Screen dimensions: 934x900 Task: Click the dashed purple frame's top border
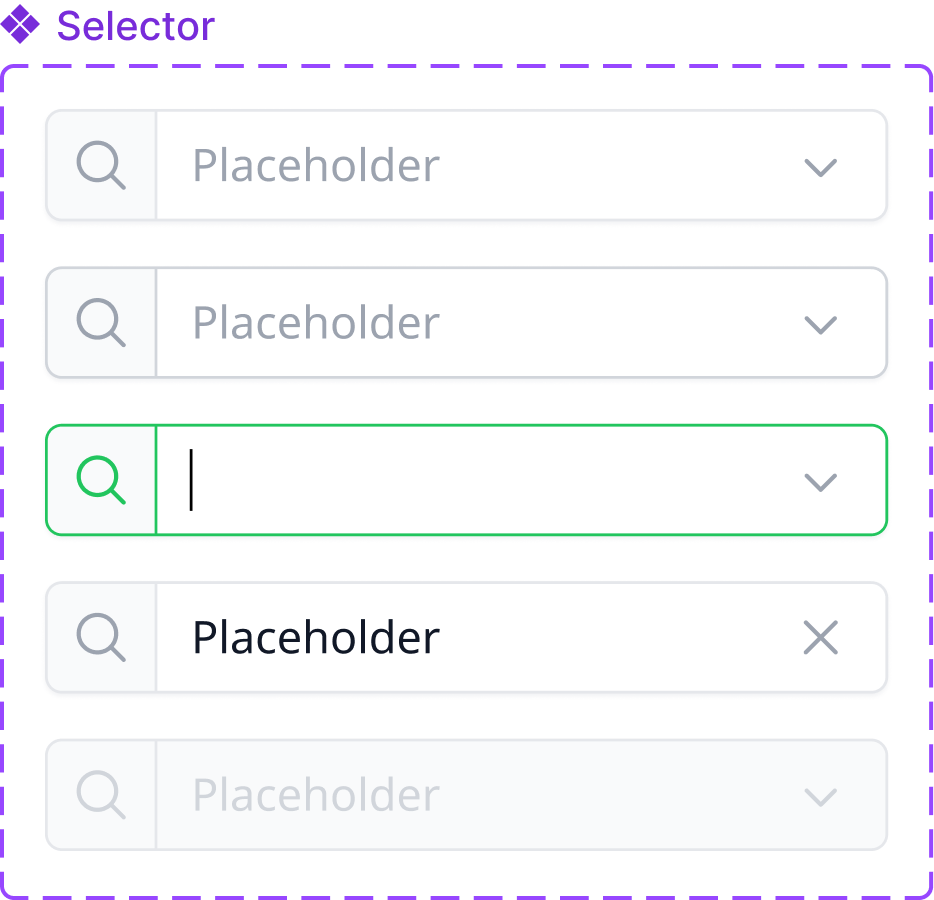(467, 67)
